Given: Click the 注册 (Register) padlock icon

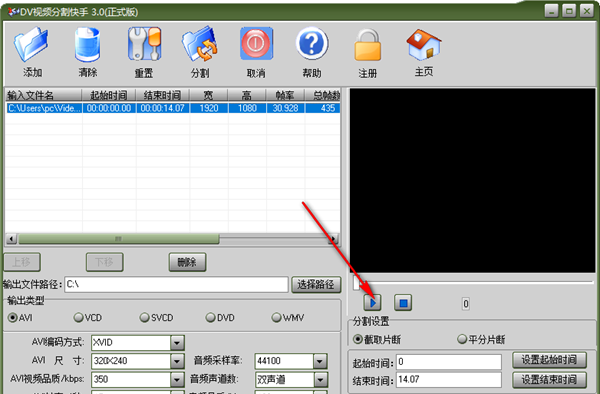Looking at the screenshot, I should coord(367,45).
